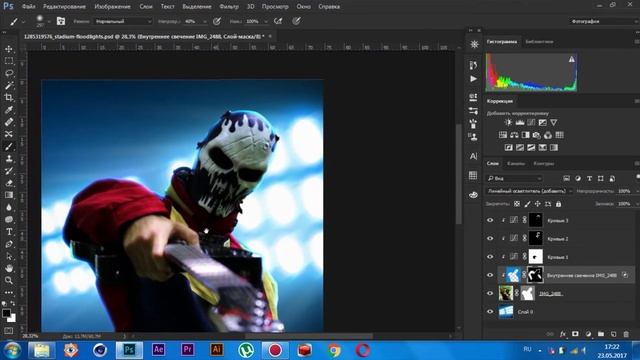
Task: Open Actions panel play icon
Action: coord(473,79)
